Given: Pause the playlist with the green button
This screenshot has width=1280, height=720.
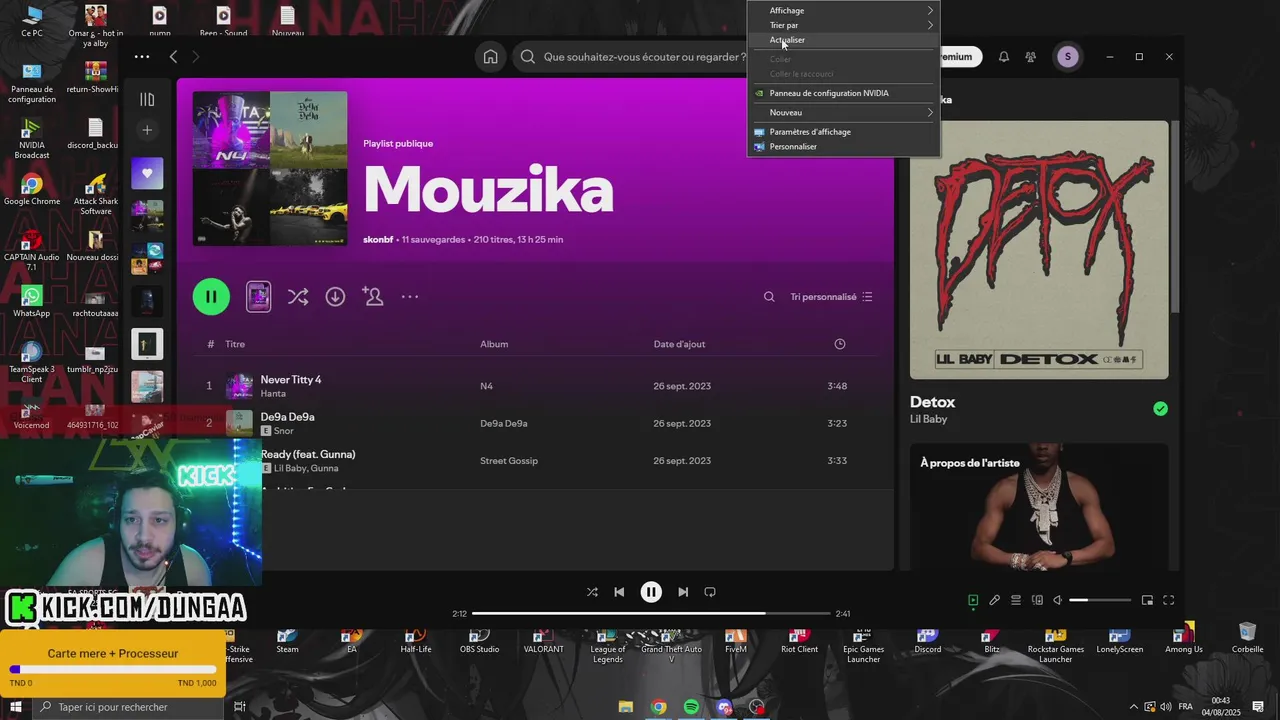Looking at the screenshot, I should tap(211, 297).
